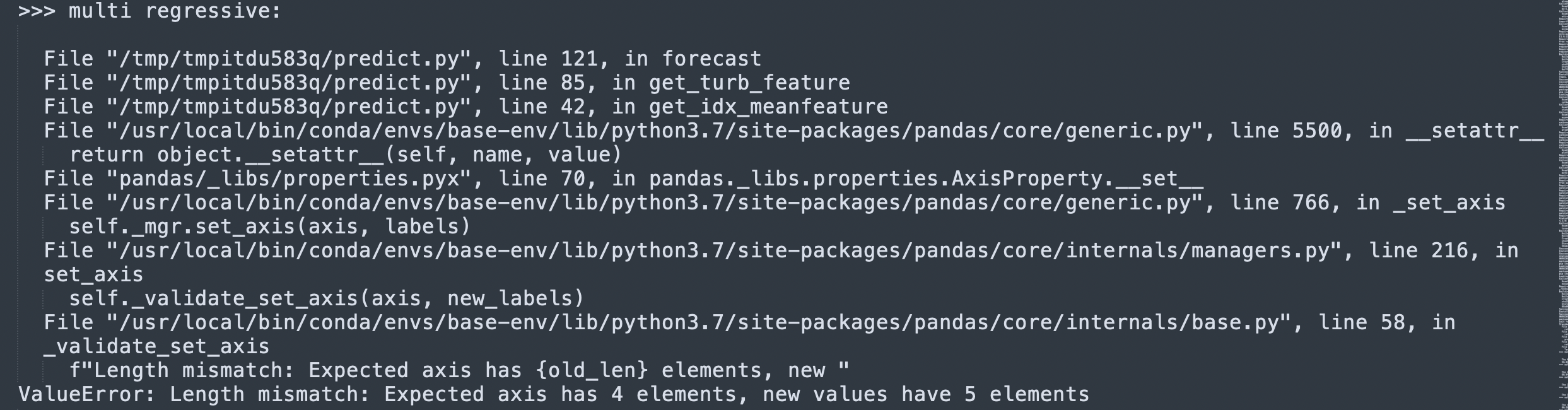Click the 'get_idx_meanfeature' function name
Image resolution: width=1568 pixels, height=410 pixels.
[768, 107]
